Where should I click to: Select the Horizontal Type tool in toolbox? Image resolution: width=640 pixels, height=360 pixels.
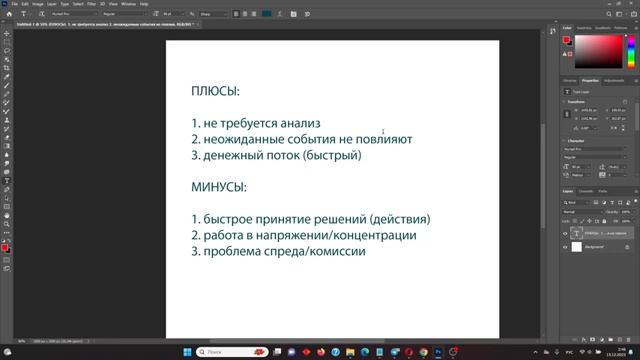tap(7, 181)
